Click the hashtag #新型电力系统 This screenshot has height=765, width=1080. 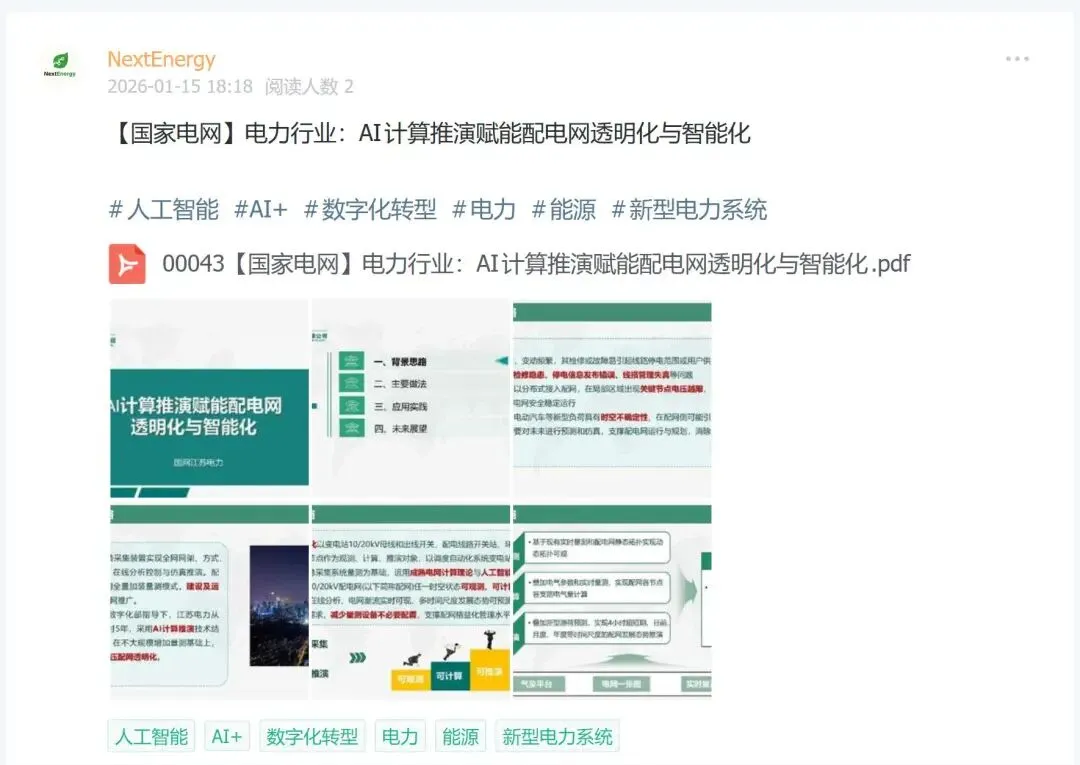[x=689, y=209]
